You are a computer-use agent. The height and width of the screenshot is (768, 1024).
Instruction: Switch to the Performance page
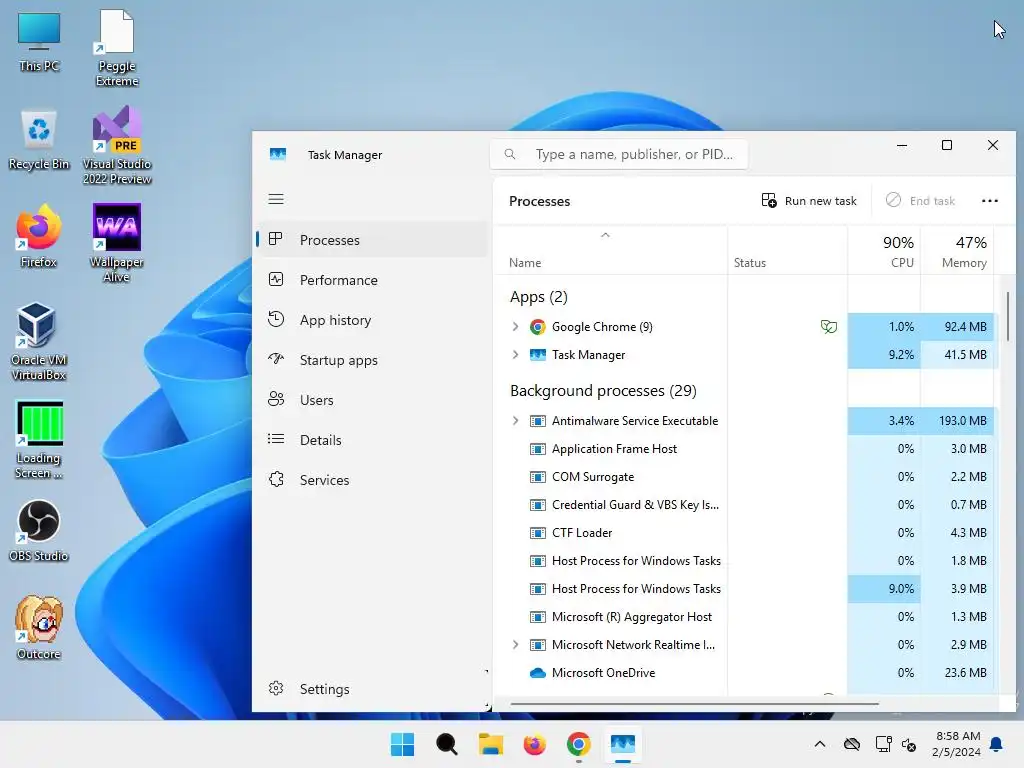pyautogui.click(x=373, y=280)
